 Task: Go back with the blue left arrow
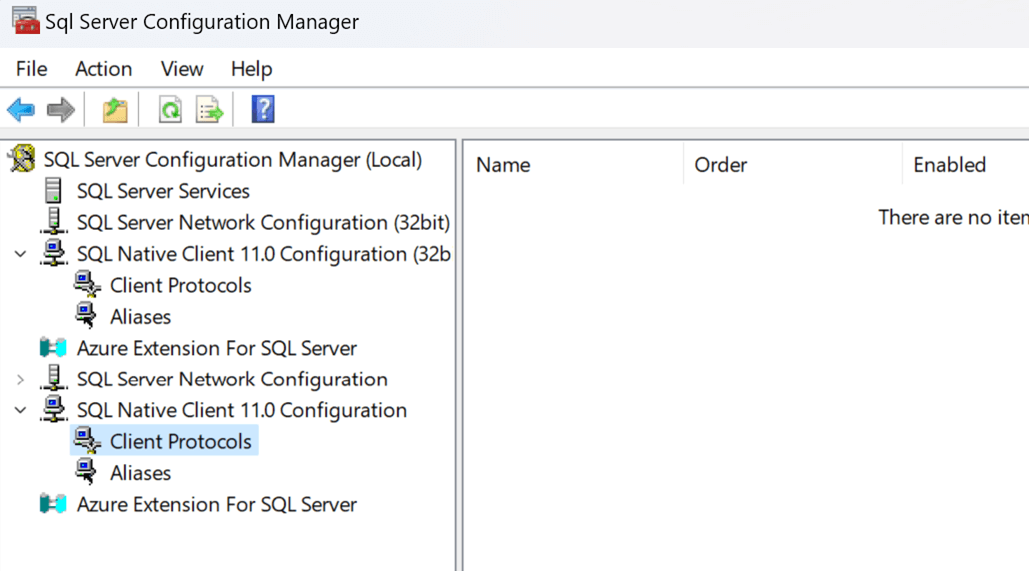coord(21,110)
